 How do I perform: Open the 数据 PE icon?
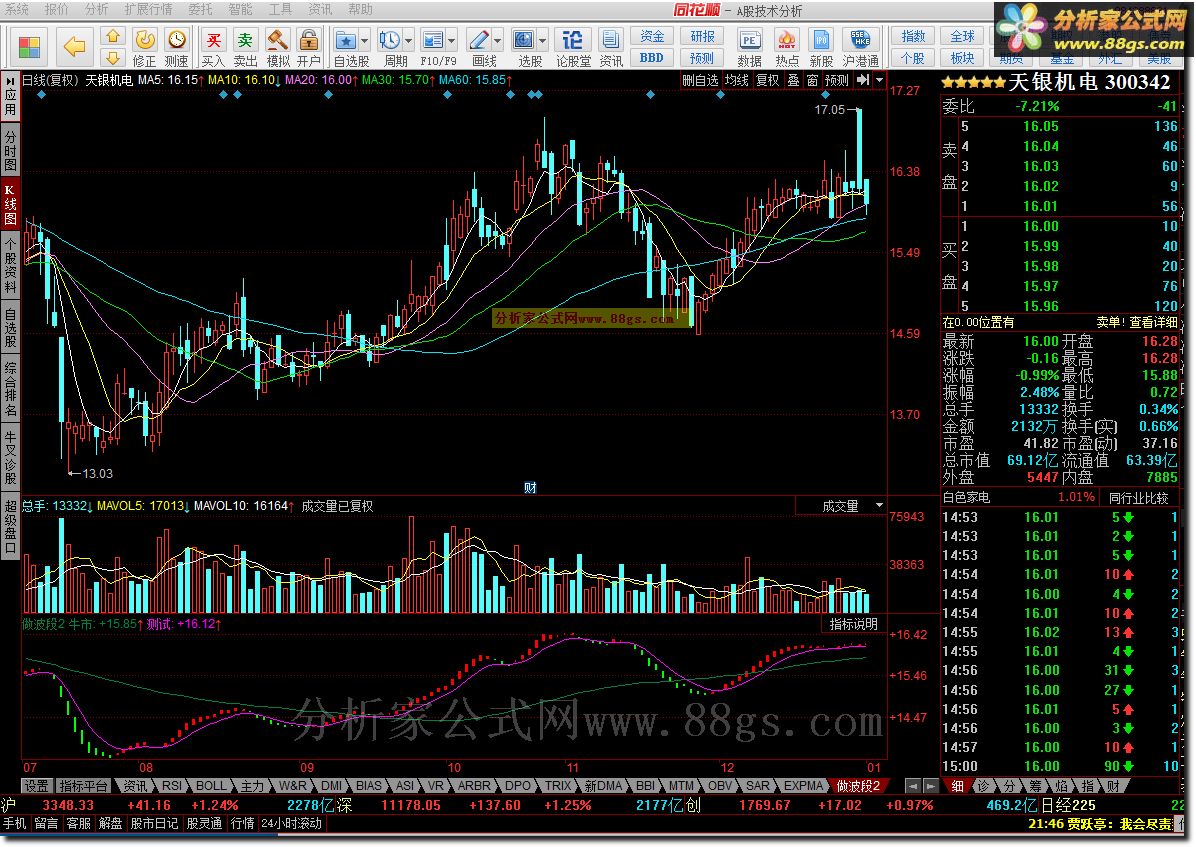(x=750, y=39)
